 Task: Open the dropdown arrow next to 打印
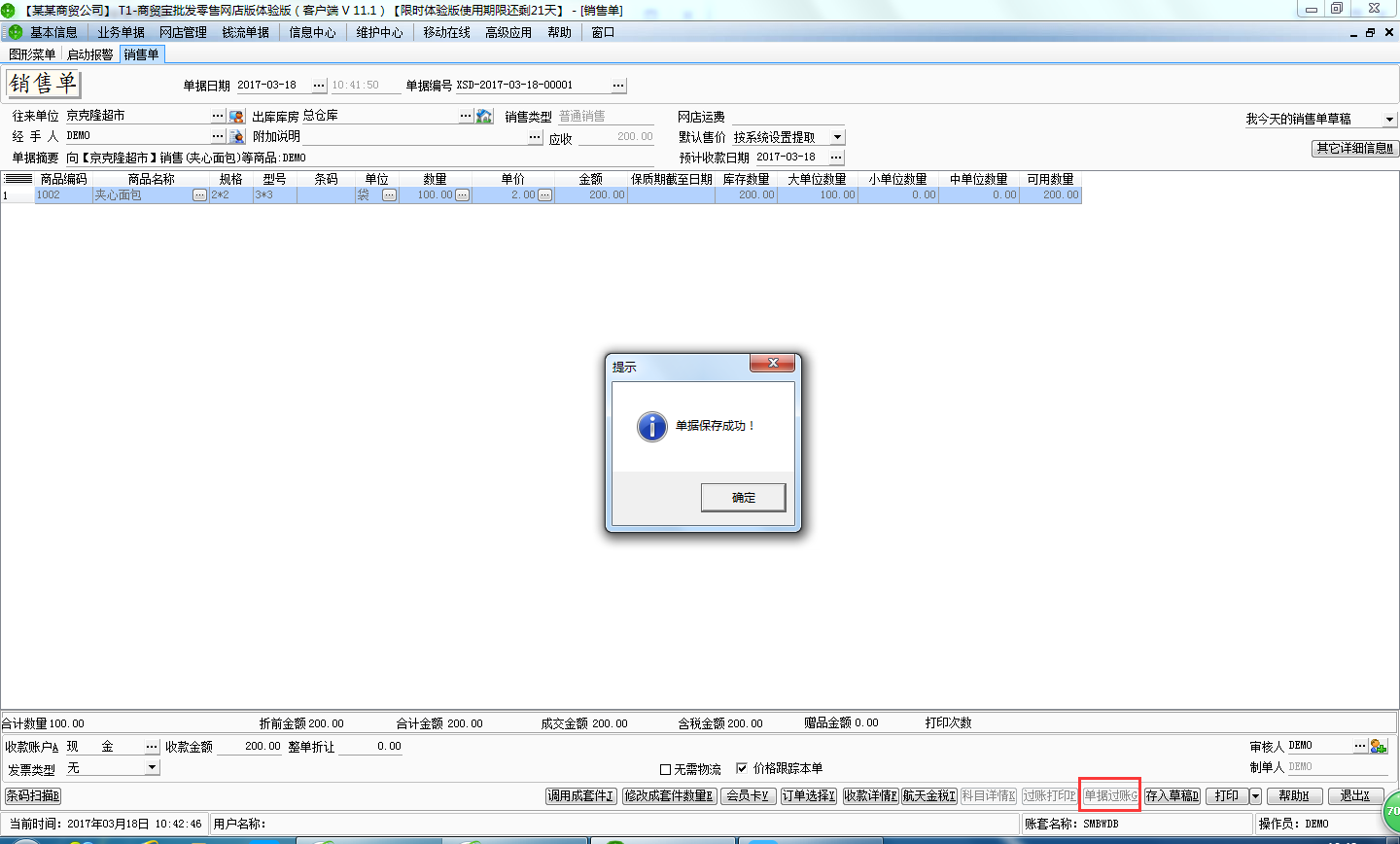1255,796
